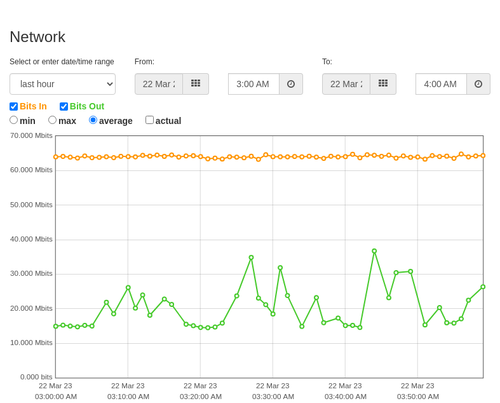Click the 10.000 Mbits axis label
The image size is (500, 403).
click(x=31, y=343)
